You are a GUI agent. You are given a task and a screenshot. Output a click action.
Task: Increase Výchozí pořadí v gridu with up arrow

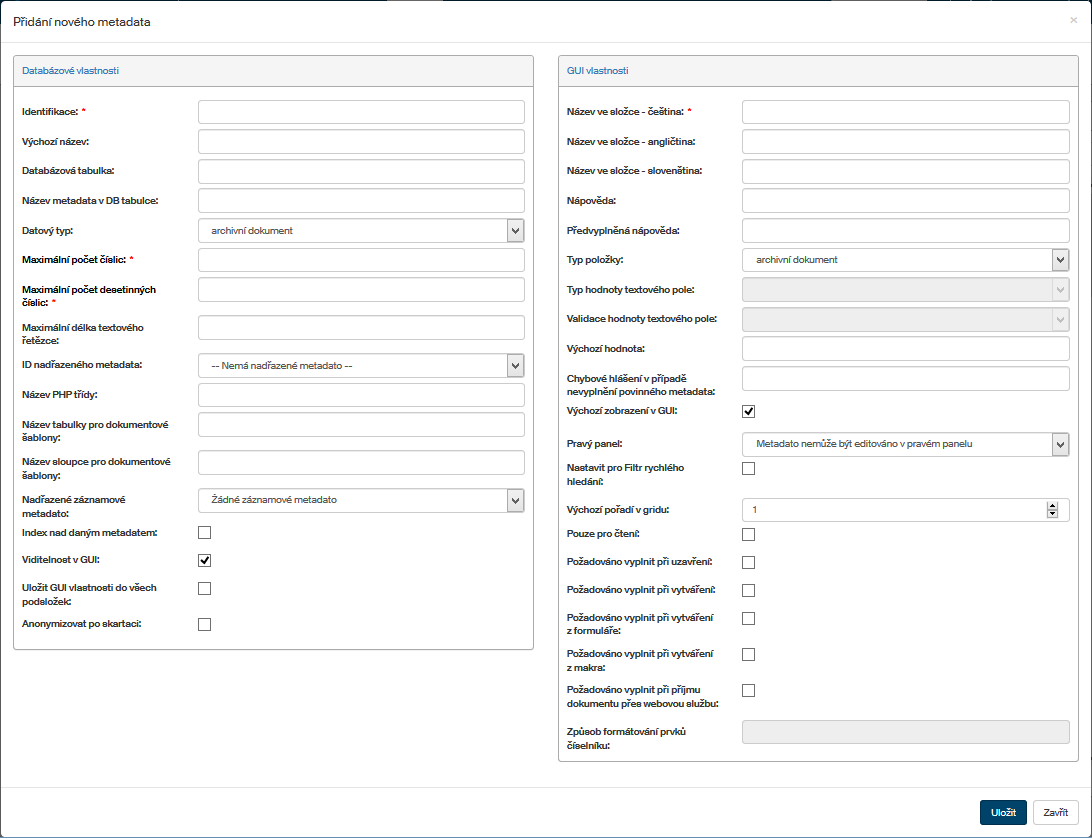(1052, 506)
